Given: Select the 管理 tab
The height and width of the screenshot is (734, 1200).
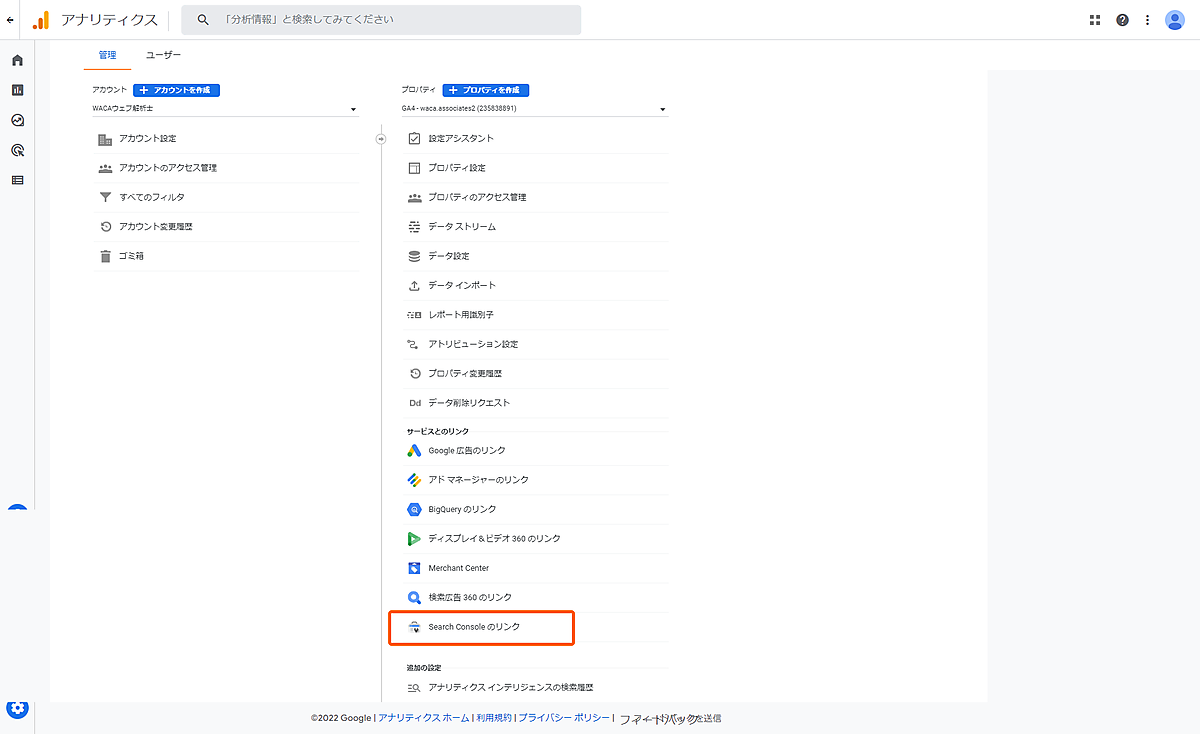Looking at the screenshot, I should tap(107, 55).
